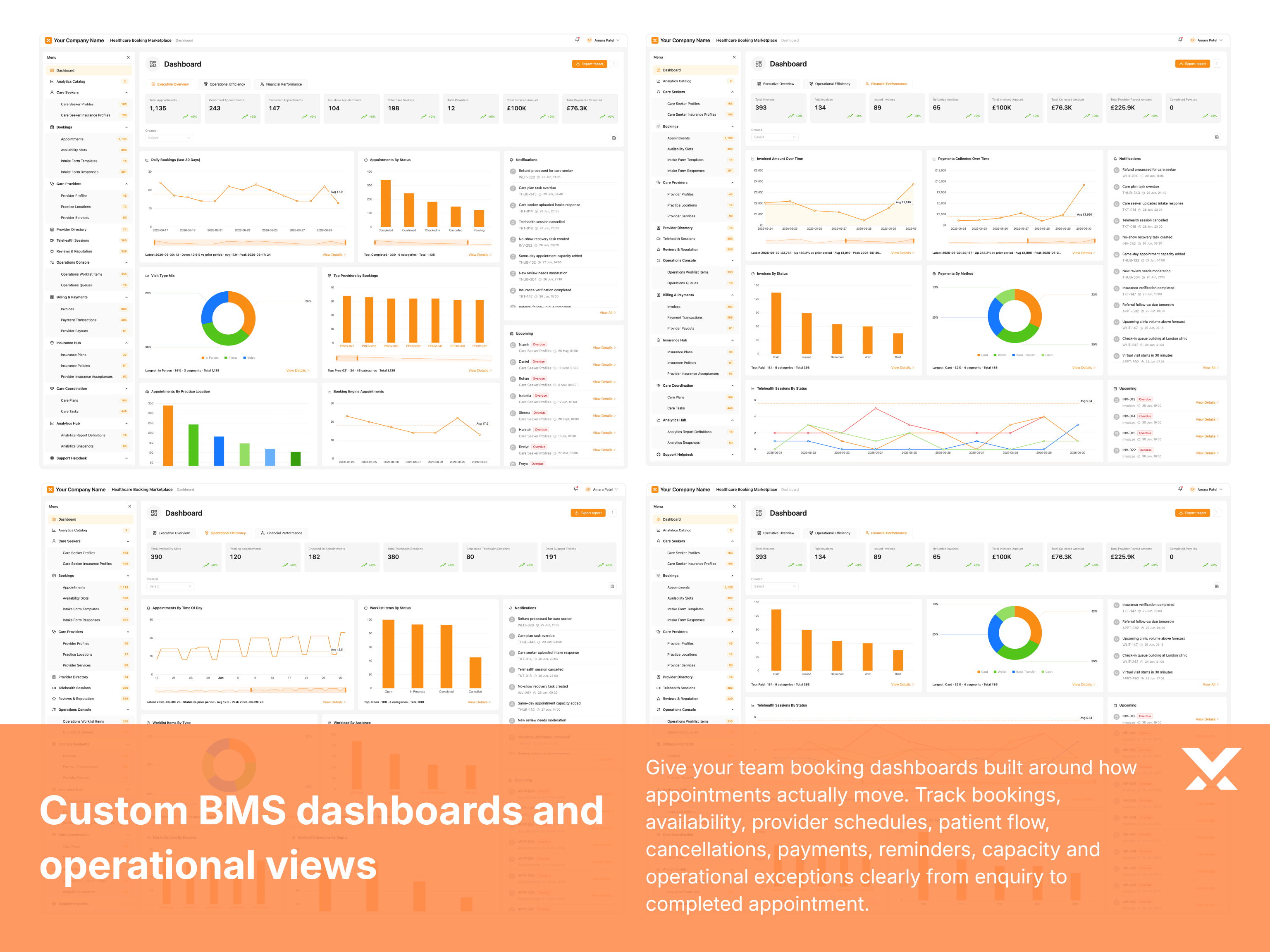Image resolution: width=1270 pixels, height=952 pixels.
Task: Collapse Care Seekers section, Executive Overview screenshot sidebar
Action: [127, 93]
